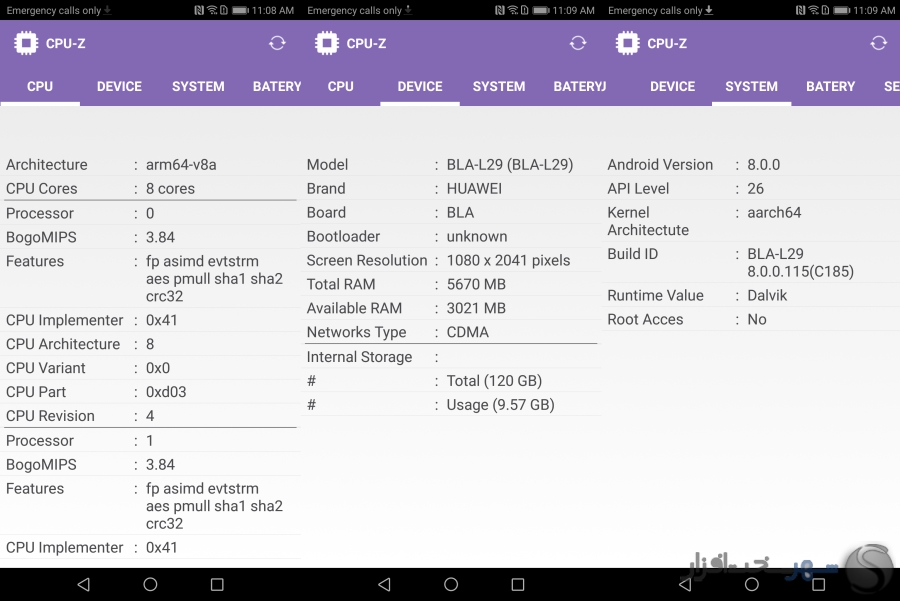The width and height of the screenshot is (900, 601).
Task: Click the 11:08 AM clock in the status bar
Action: pyautogui.click(x=273, y=10)
